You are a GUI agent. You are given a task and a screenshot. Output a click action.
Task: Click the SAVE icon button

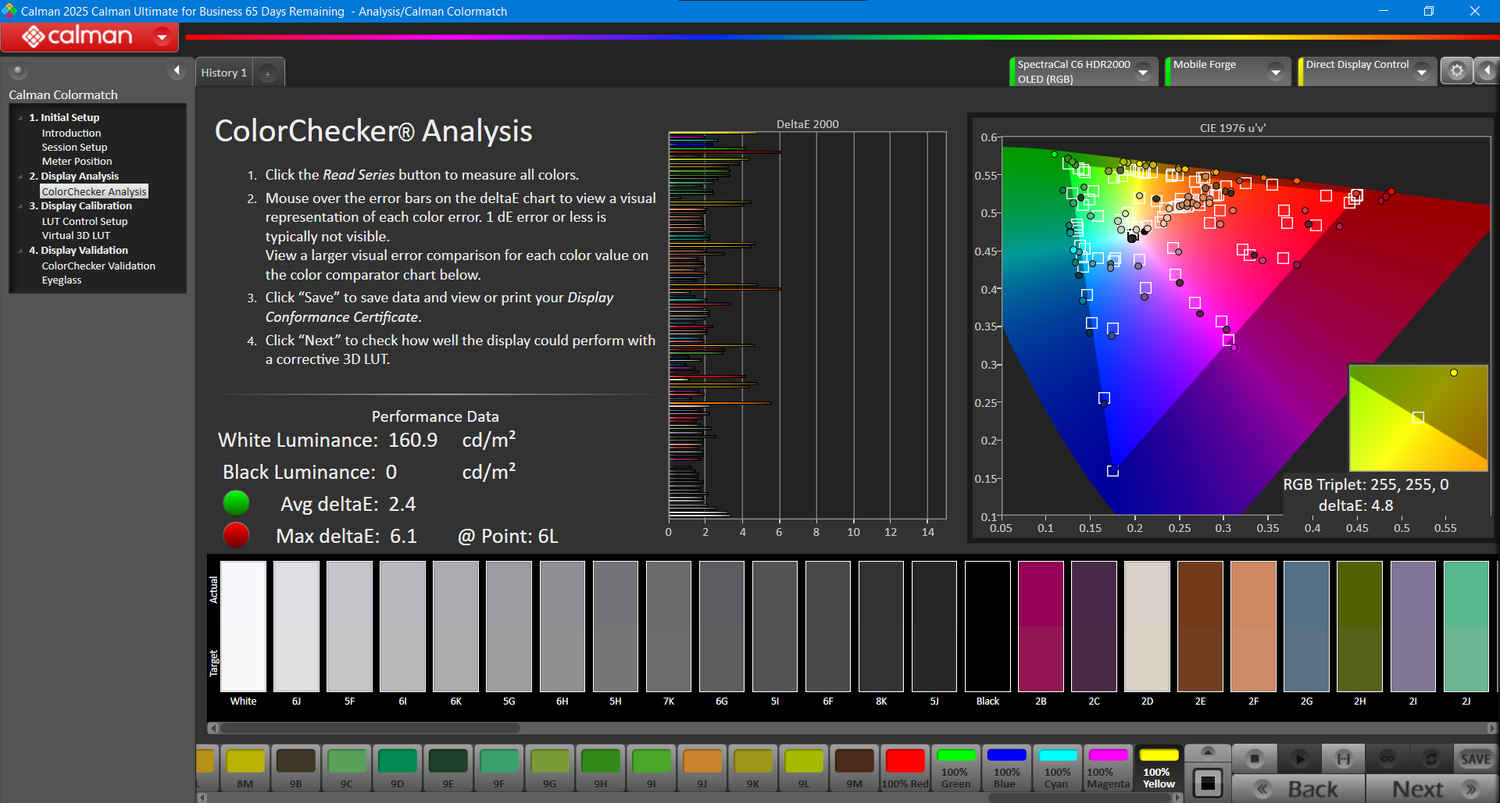[x=1475, y=759]
